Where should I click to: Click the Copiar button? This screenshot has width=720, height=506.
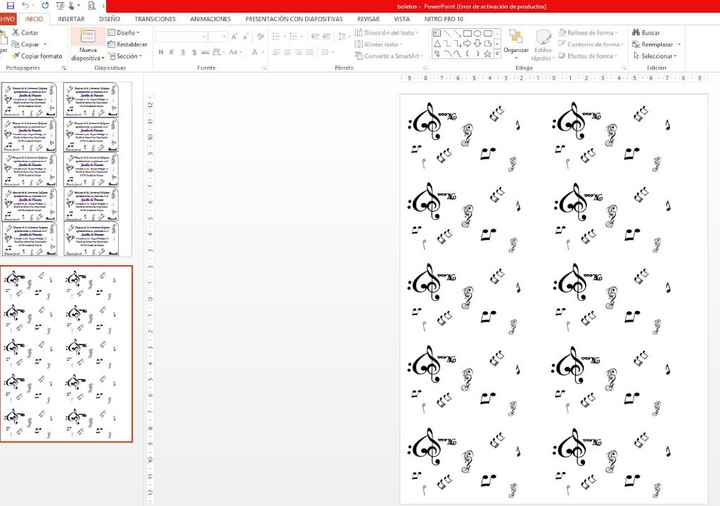pos(27,45)
